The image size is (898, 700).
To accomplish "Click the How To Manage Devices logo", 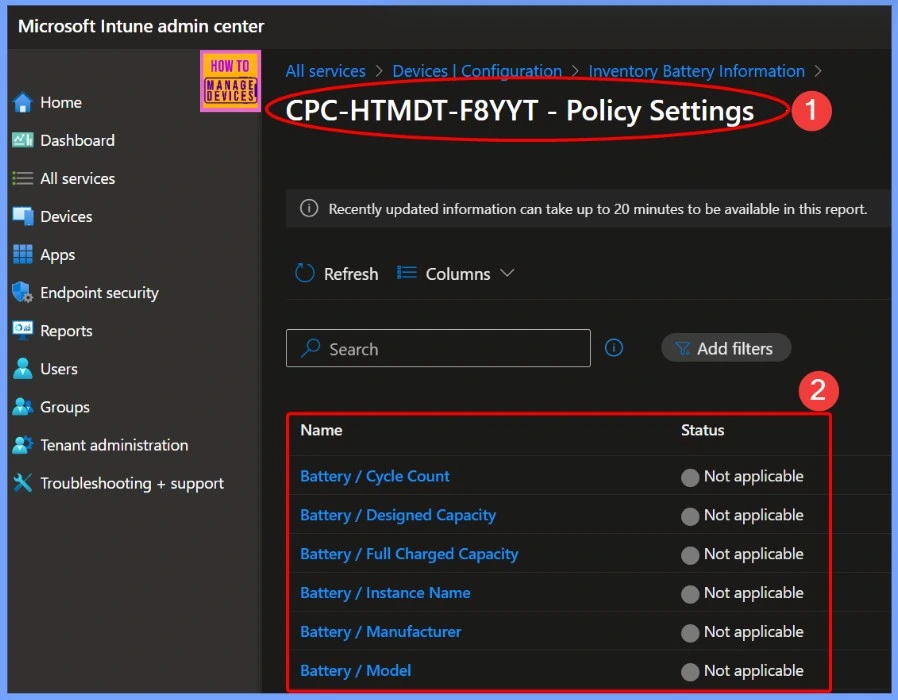I will (x=230, y=81).
